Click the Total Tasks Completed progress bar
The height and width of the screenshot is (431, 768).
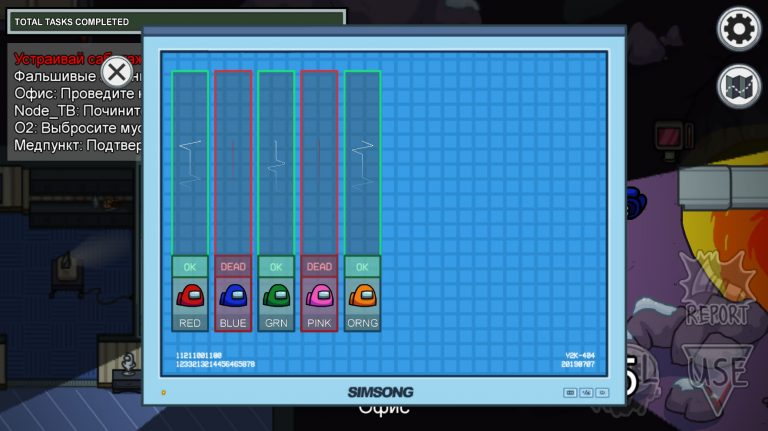coord(176,22)
